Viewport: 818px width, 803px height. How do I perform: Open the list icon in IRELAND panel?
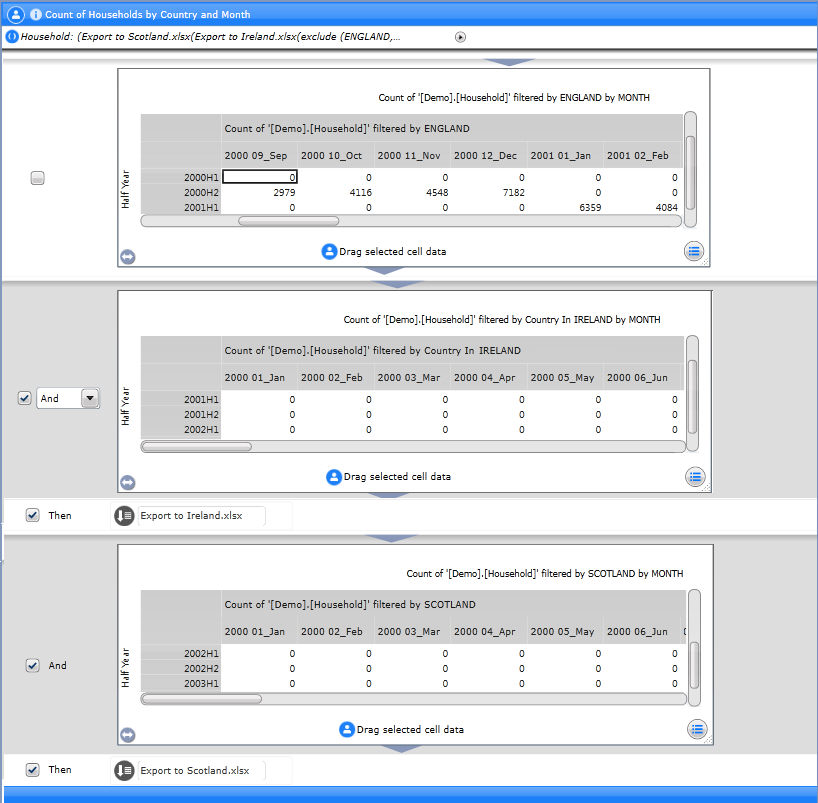click(694, 477)
